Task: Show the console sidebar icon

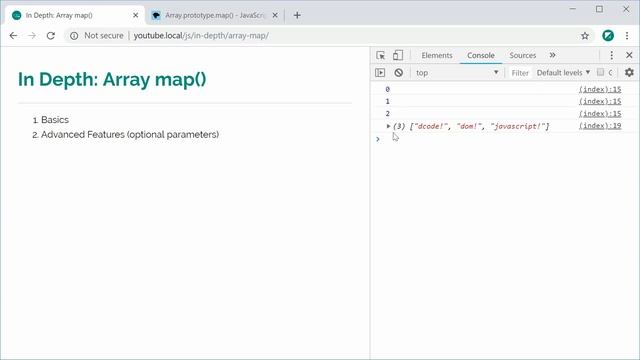Action: click(x=380, y=73)
